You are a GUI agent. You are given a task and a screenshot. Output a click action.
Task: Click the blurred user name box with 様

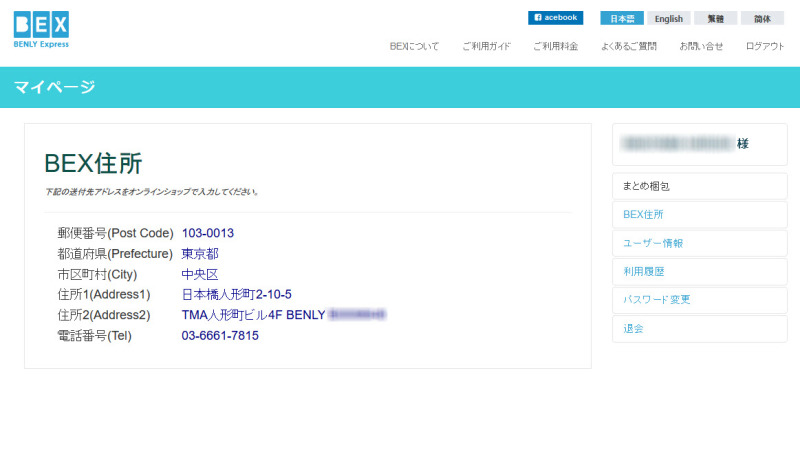pyautogui.click(x=699, y=144)
